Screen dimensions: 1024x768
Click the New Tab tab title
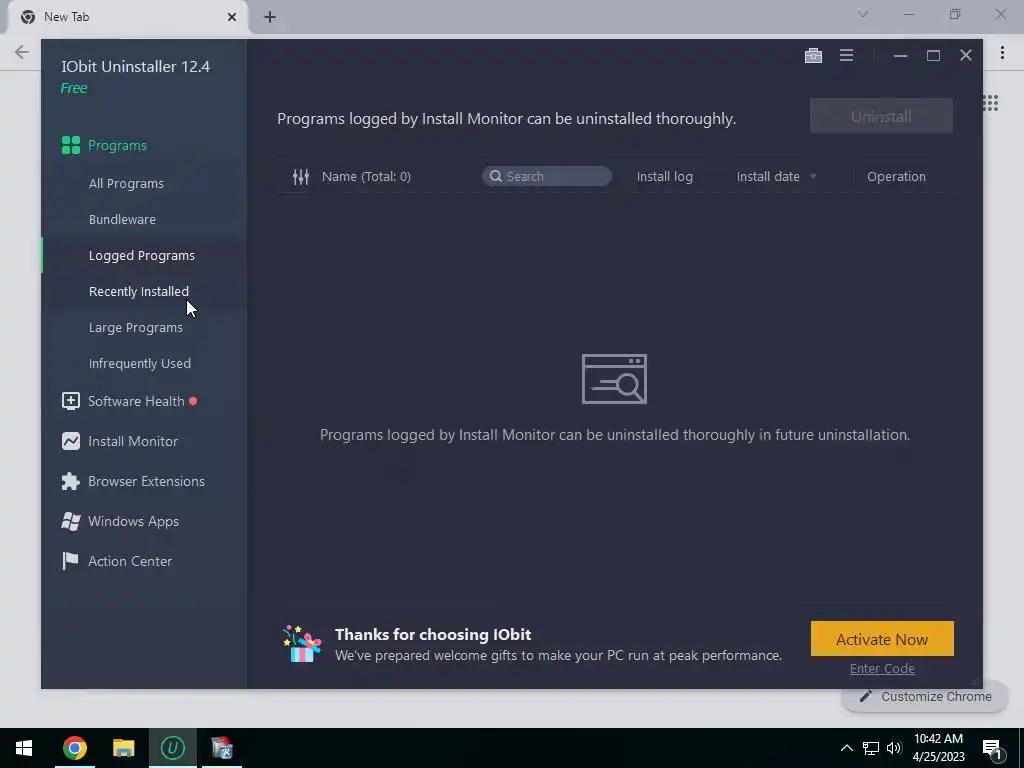[67, 17]
